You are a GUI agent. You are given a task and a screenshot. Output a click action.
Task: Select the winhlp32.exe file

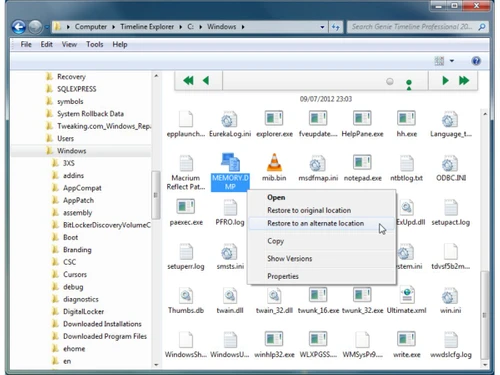coord(274,345)
